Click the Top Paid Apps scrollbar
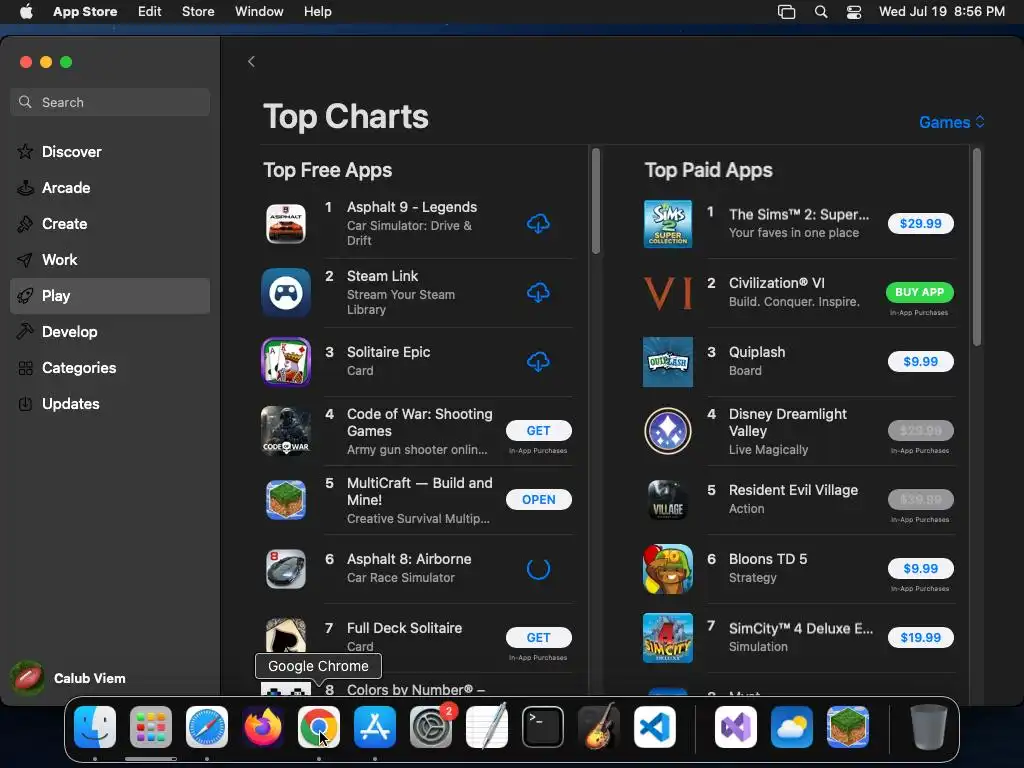 pyautogui.click(x=977, y=247)
